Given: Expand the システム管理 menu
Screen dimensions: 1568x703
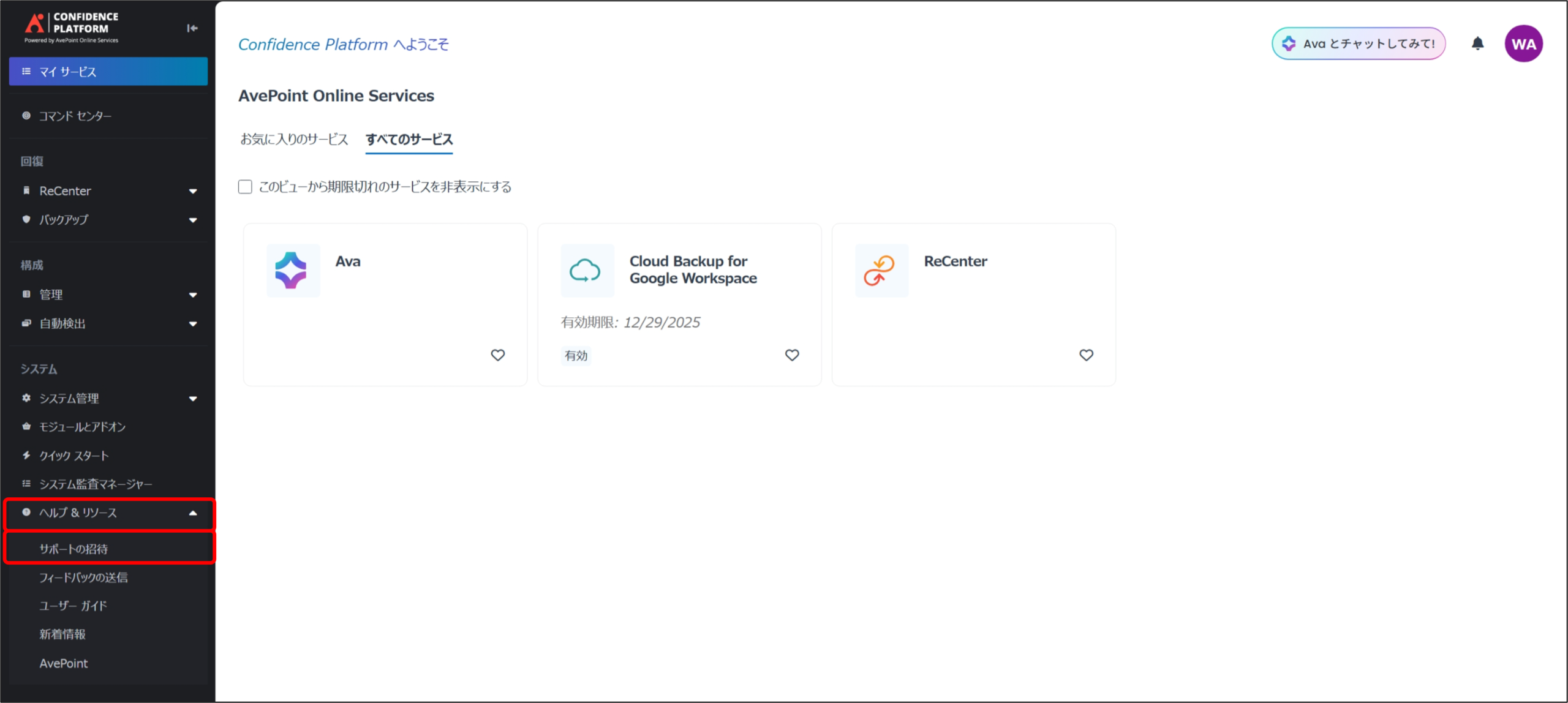Looking at the screenshot, I should tap(193, 399).
